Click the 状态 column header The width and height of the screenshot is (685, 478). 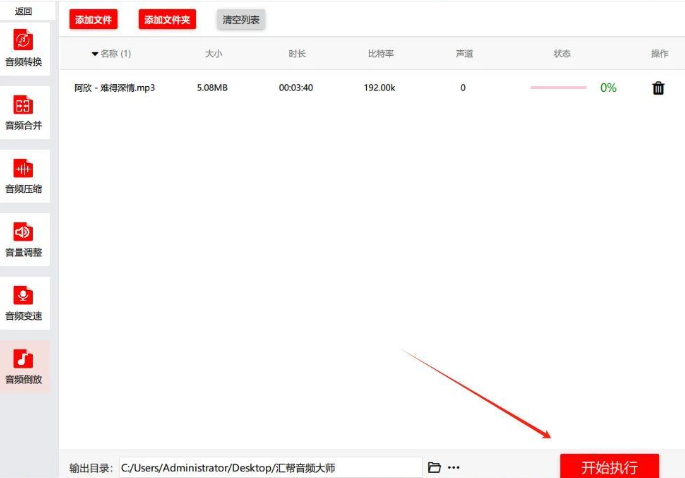click(562, 54)
